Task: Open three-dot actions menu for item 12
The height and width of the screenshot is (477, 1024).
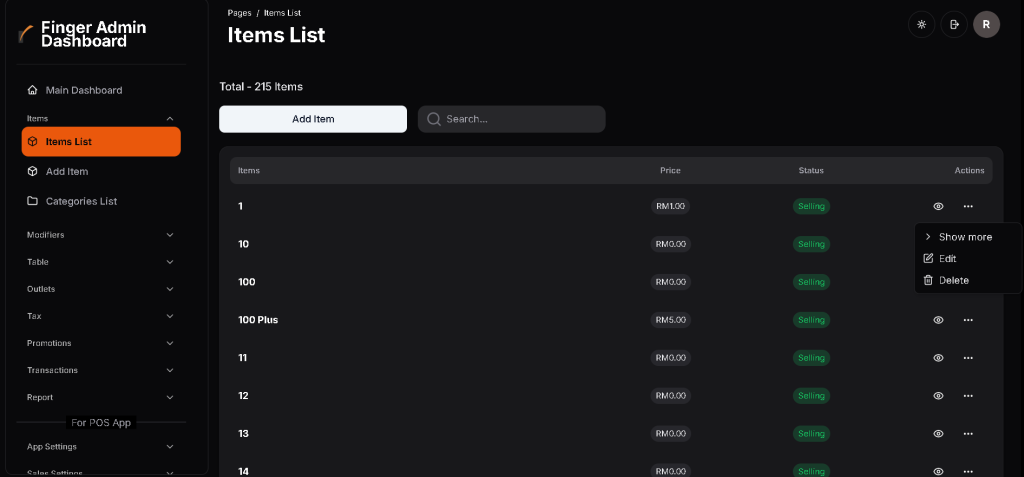Action: pyautogui.click(x=968, y=396)
